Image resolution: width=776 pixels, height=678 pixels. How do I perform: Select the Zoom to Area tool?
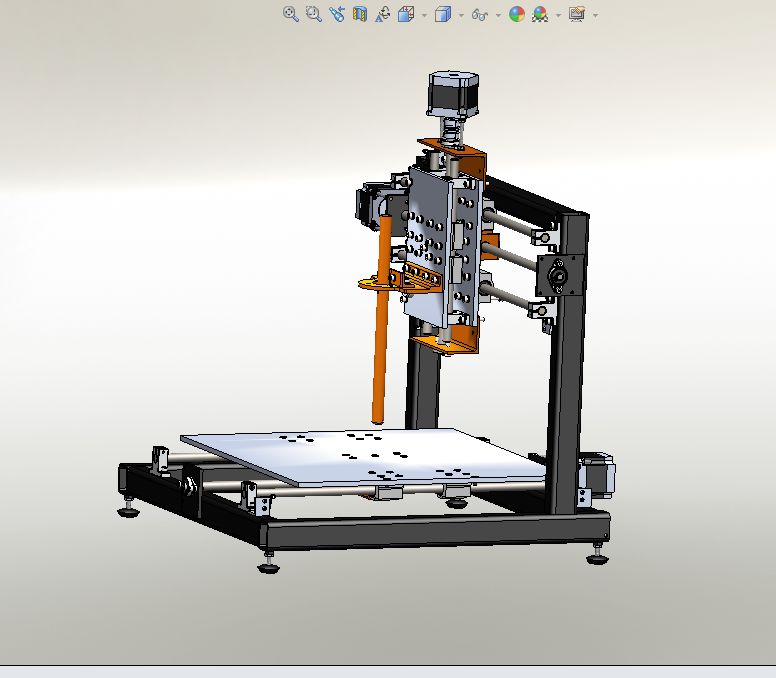[x=314, y=14]
